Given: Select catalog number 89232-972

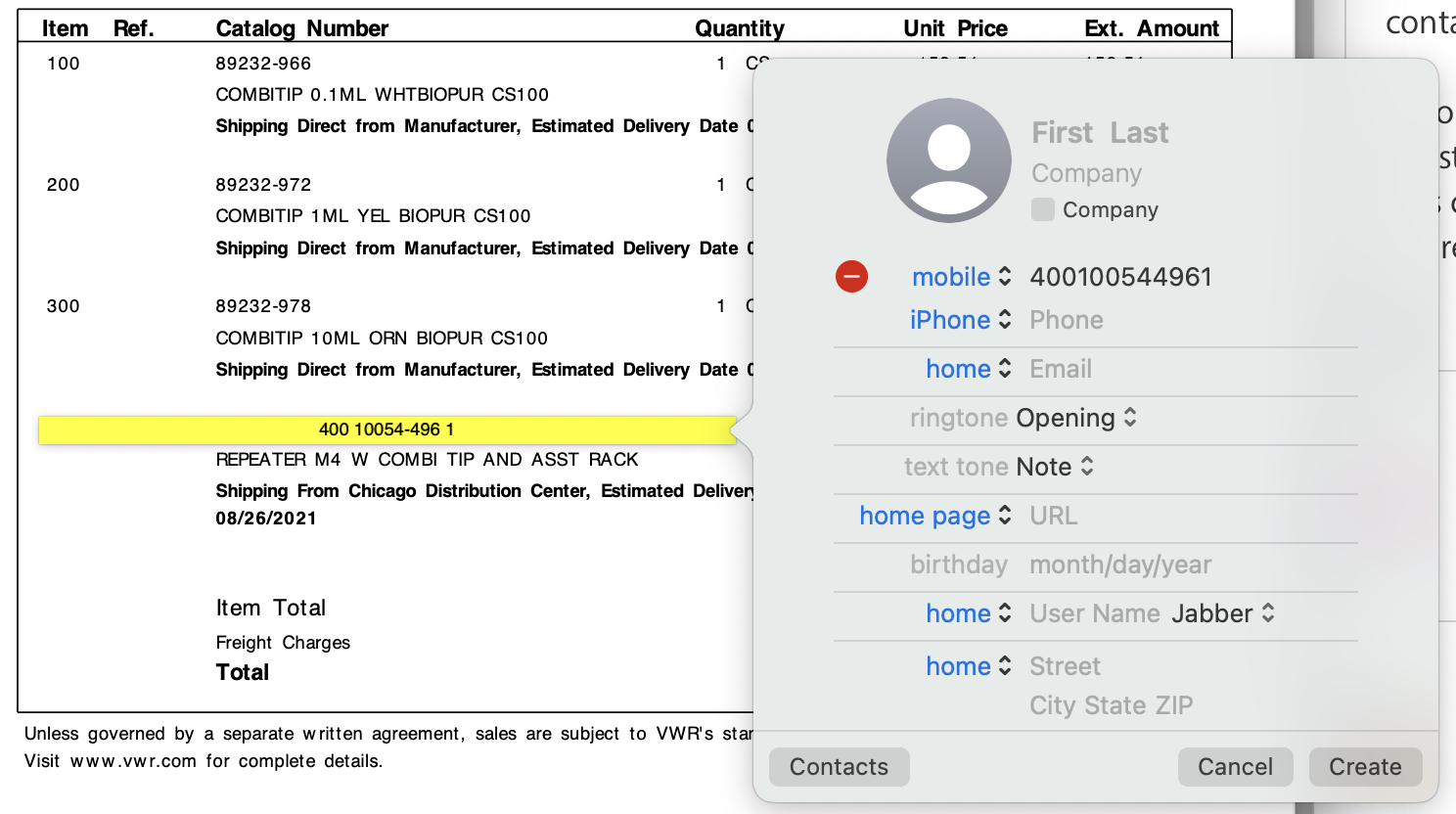Looking at the screenshot, I should [263, 185].
